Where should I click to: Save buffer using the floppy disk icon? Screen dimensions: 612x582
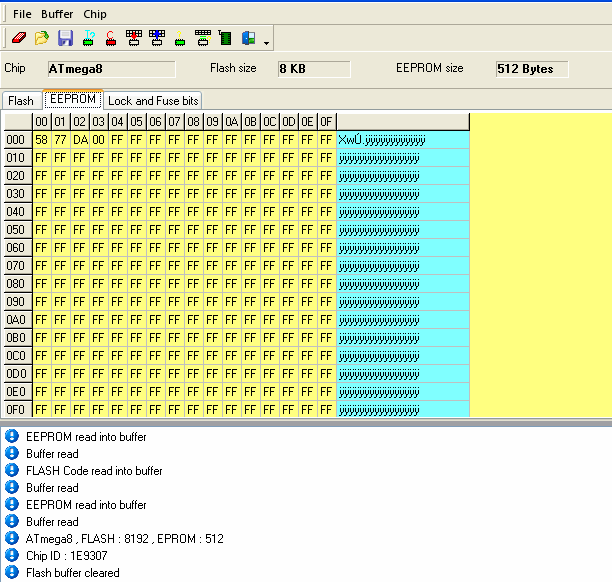pos(65,39)
